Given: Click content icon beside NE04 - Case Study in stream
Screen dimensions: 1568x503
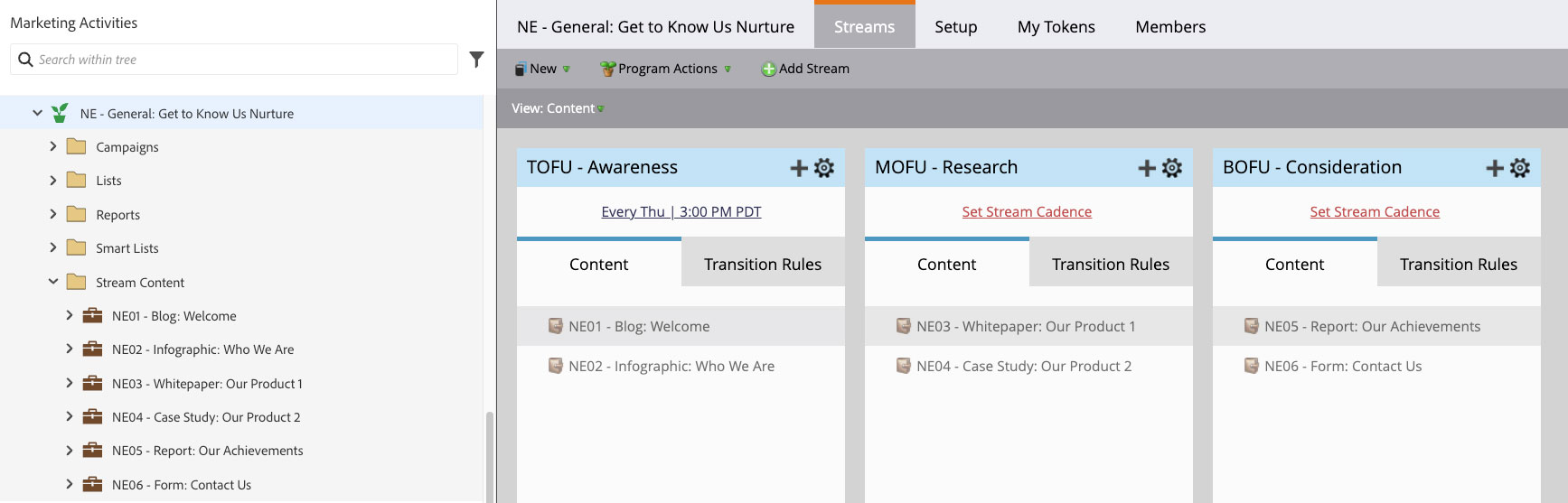Looking at the screenshot, I should click(904, 366).
